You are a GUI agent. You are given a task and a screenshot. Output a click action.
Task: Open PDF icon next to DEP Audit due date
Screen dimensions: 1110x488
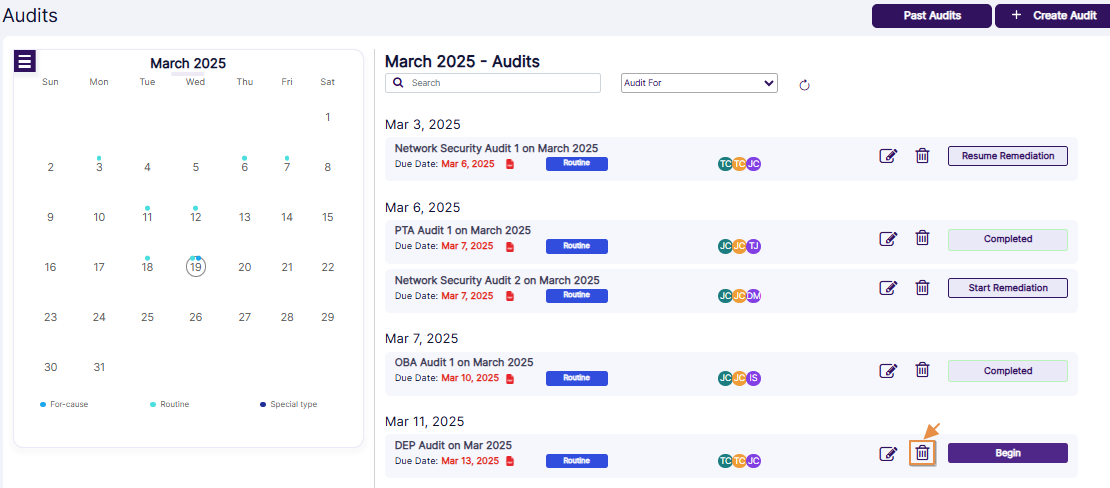point(510,461)
